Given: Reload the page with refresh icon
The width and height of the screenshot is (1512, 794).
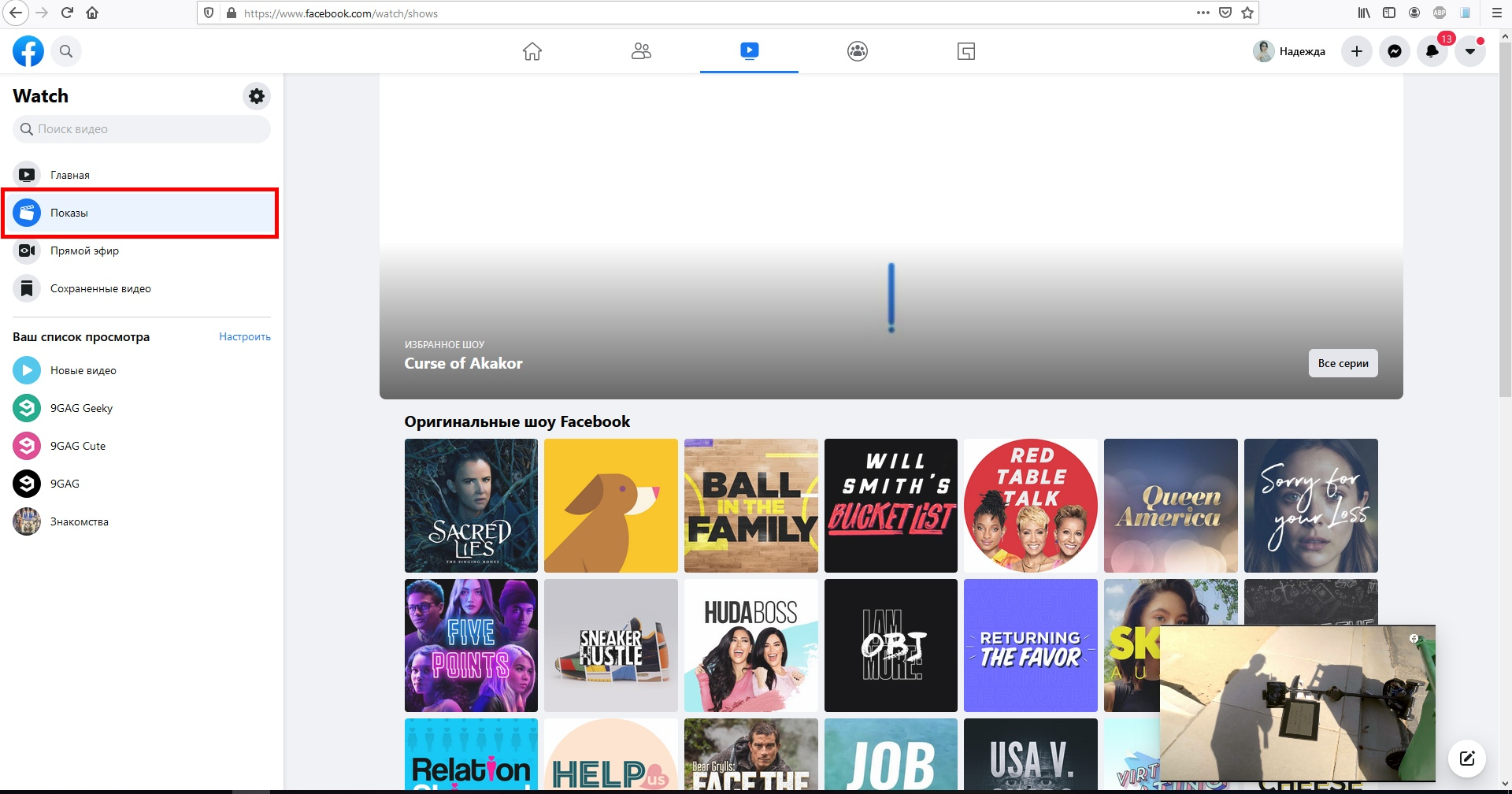Looking at the screenshot, I should [68, 13].
